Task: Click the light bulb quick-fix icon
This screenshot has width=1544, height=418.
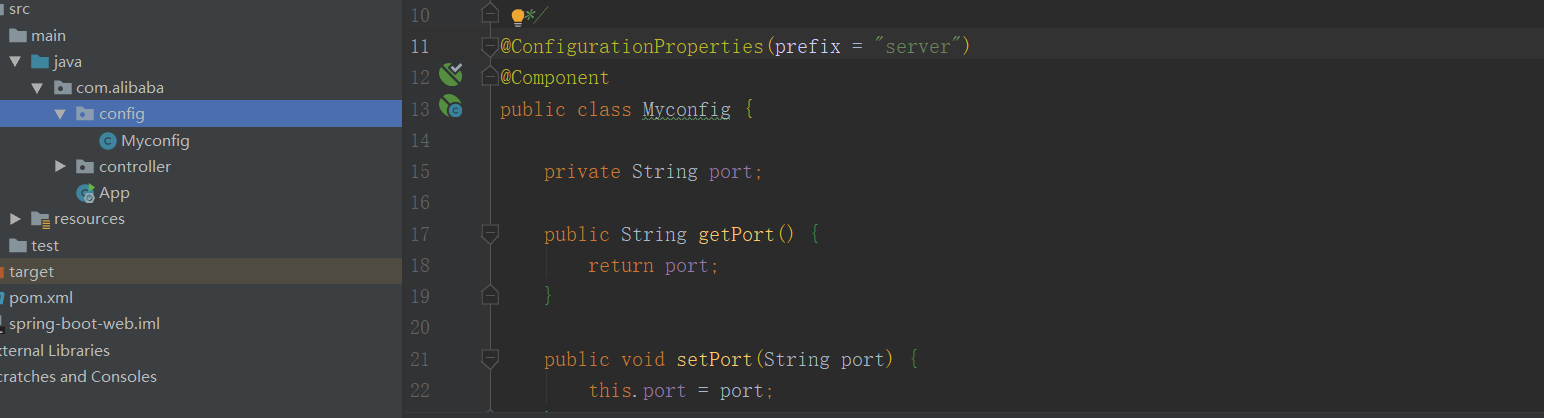Action: [517, 16]
